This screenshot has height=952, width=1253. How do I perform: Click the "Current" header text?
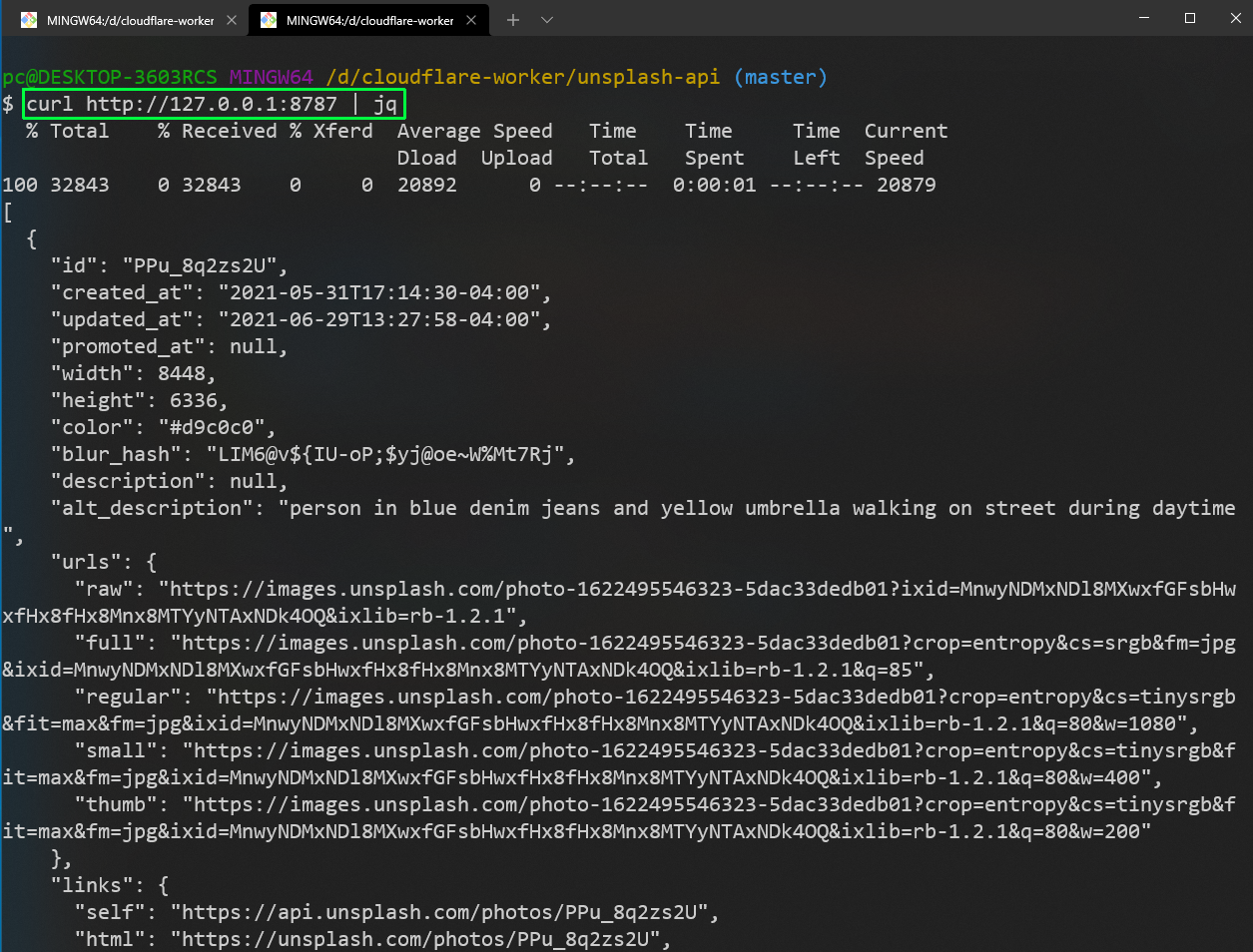pos(907,131)
